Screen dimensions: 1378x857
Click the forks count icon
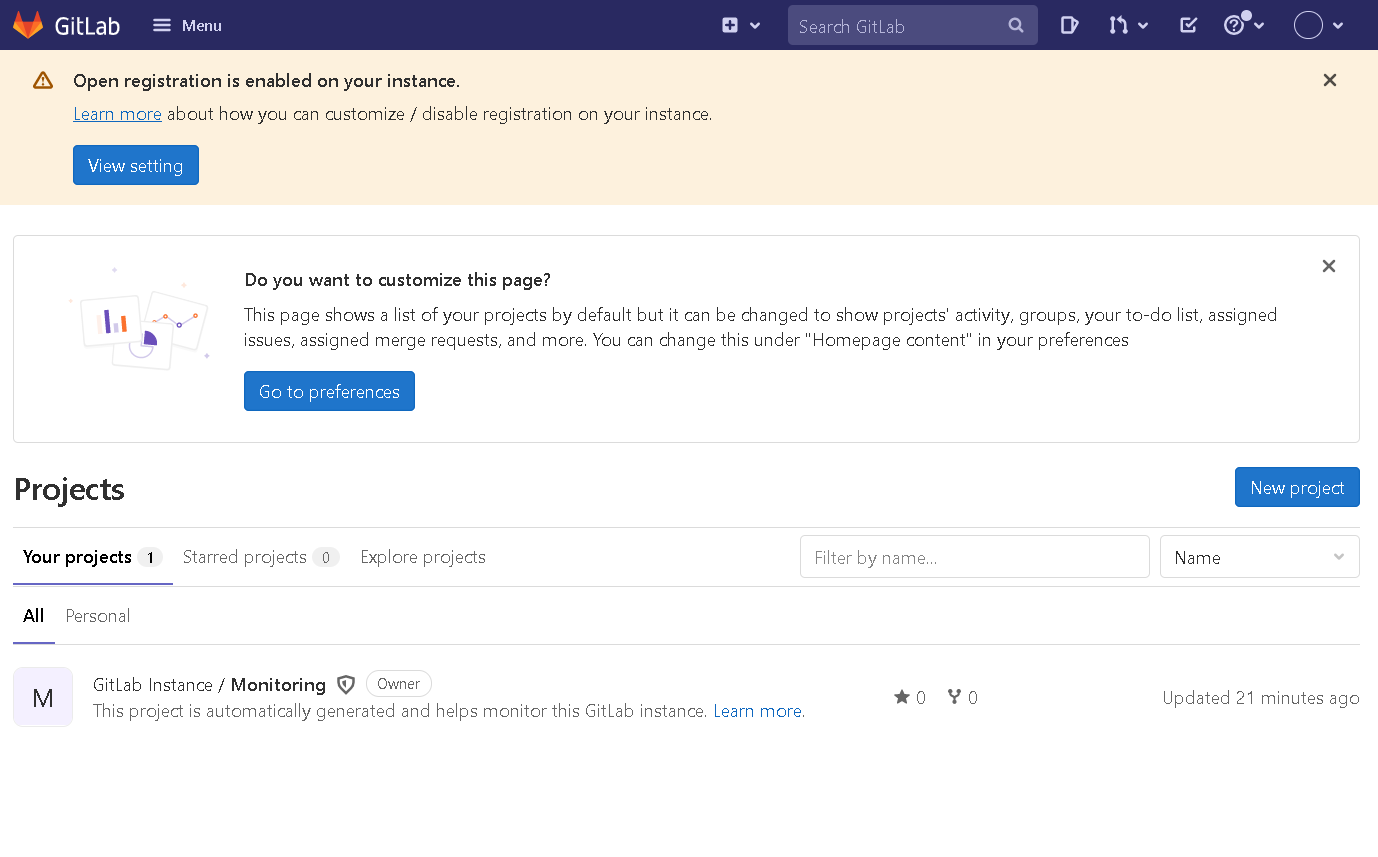tap(954, 697)
